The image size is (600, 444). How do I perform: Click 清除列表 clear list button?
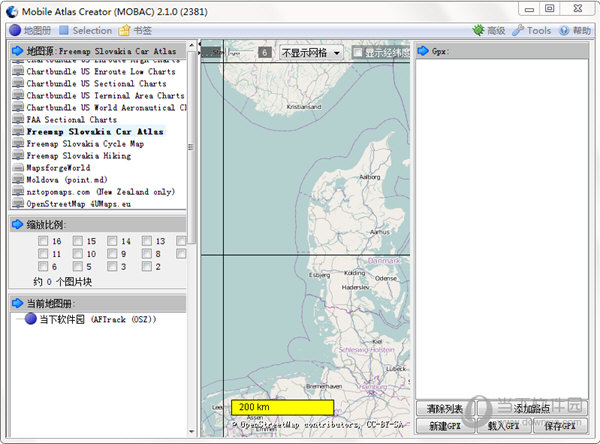(445, 409)
